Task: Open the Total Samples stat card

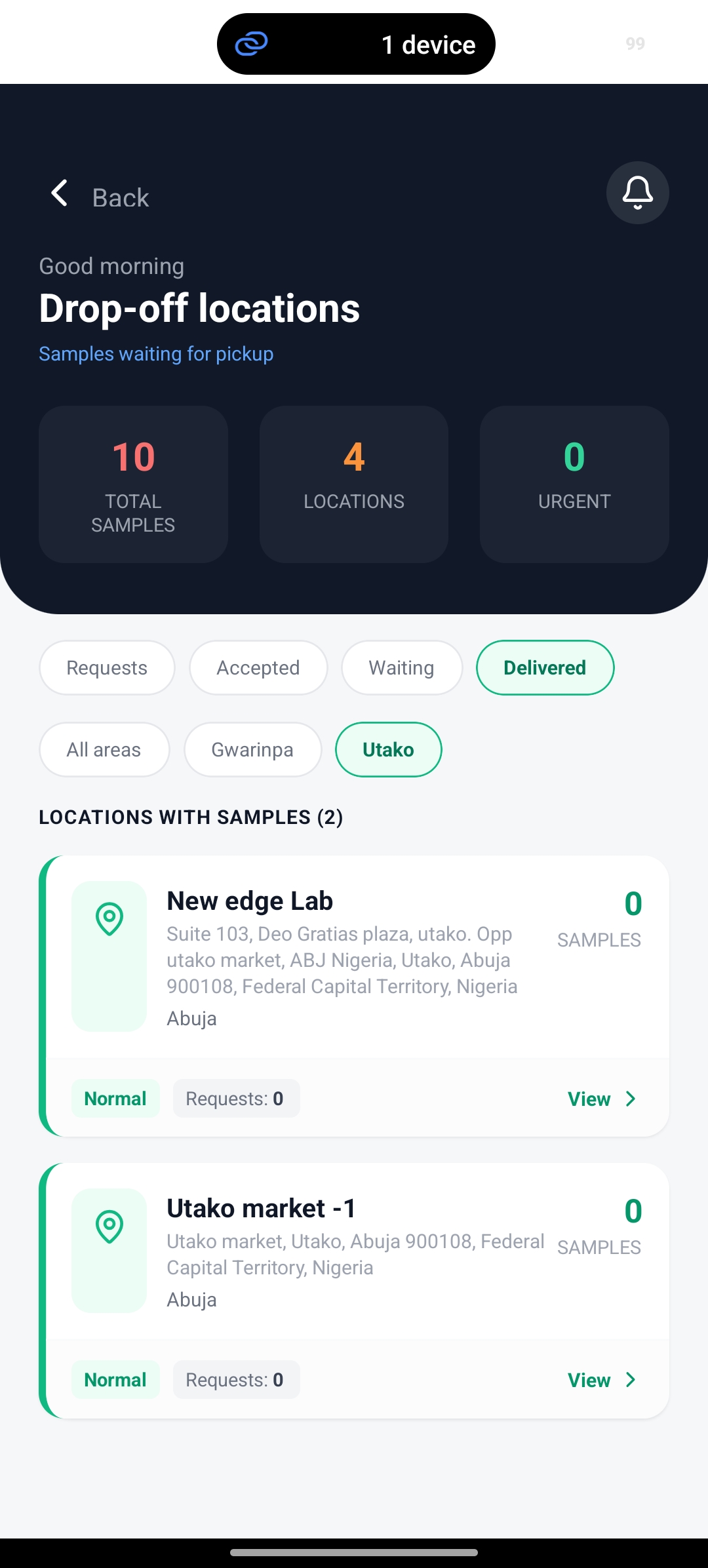Action: click(133, 484)
